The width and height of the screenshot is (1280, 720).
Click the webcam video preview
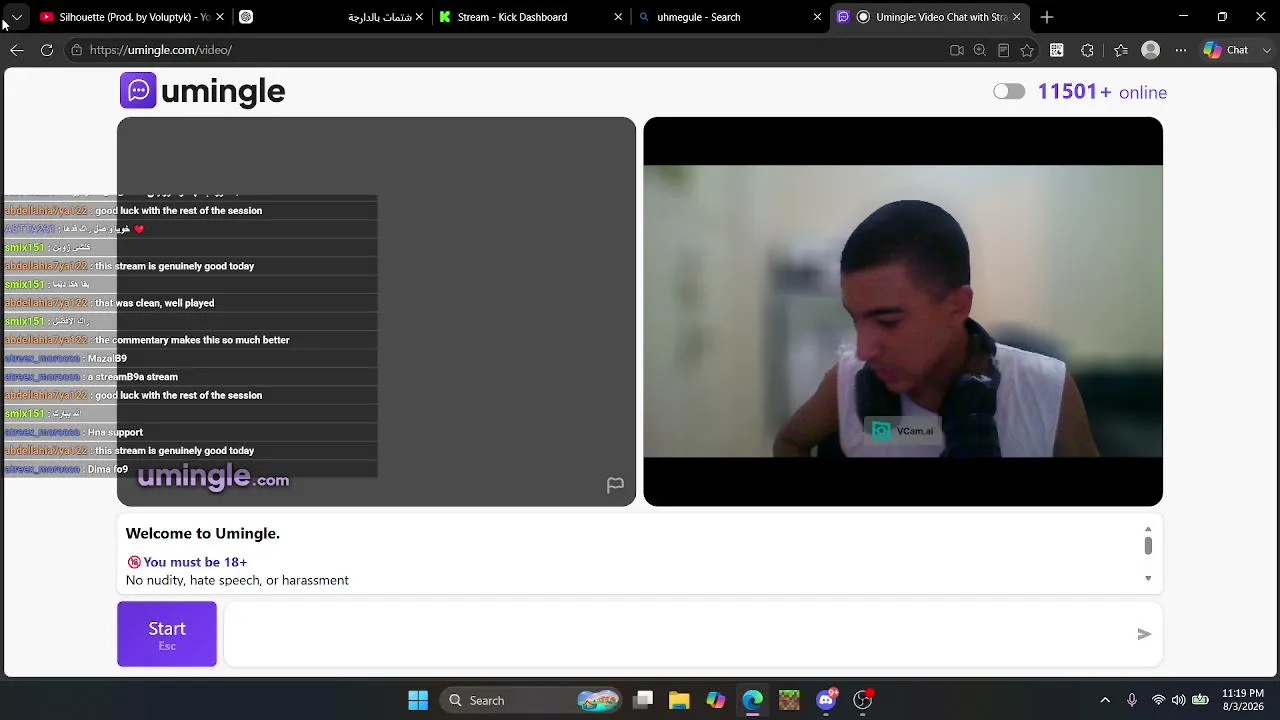click(903, 311)
